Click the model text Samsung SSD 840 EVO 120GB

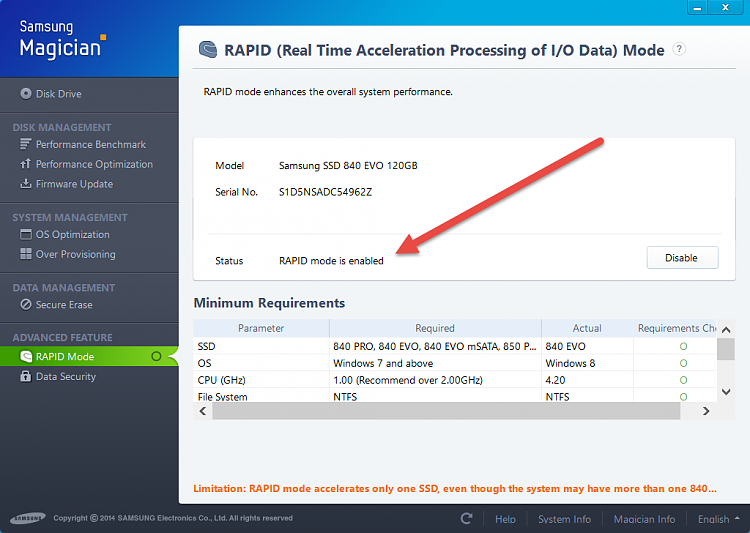pos(348,166)
